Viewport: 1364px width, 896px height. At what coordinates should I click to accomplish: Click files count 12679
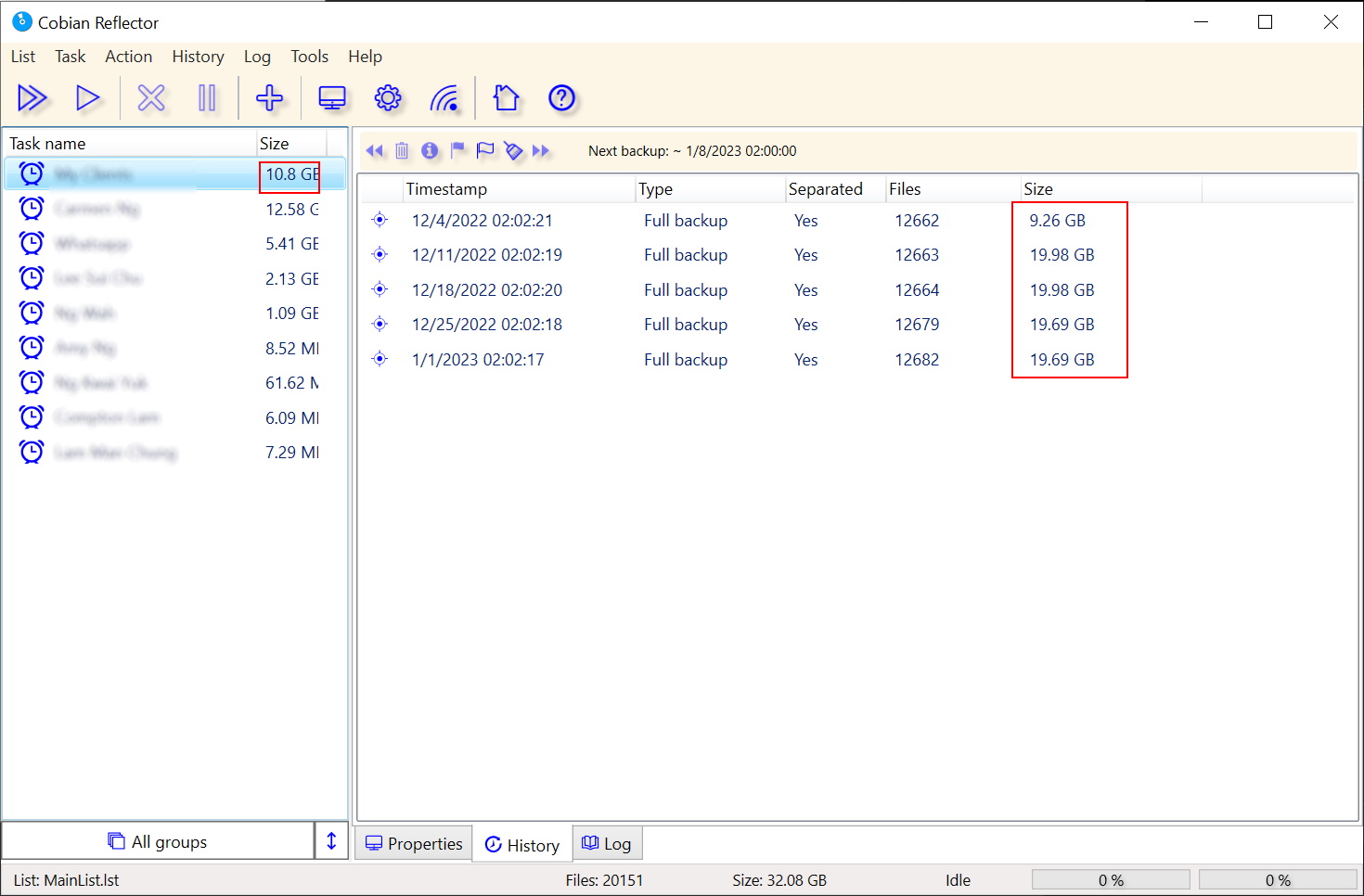[917, 325]
